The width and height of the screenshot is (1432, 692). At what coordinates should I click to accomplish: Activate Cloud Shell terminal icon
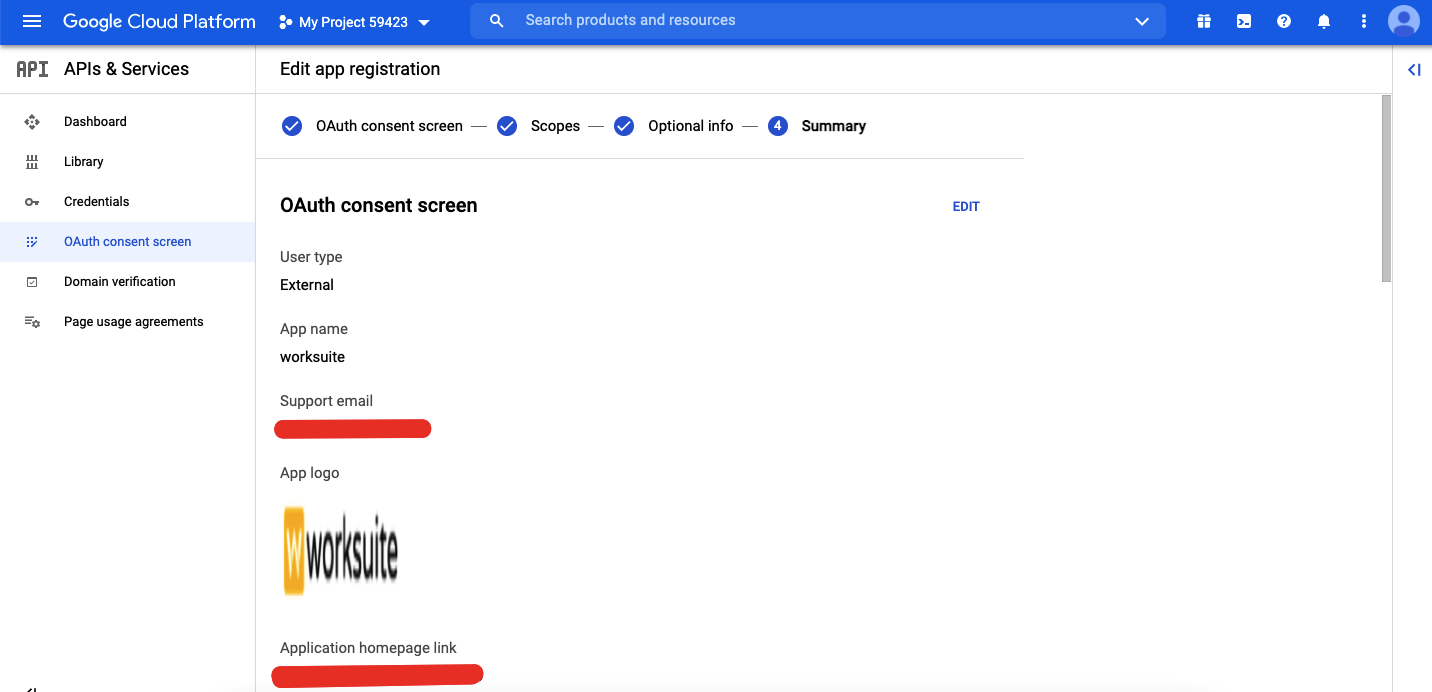pos(1244,21)
